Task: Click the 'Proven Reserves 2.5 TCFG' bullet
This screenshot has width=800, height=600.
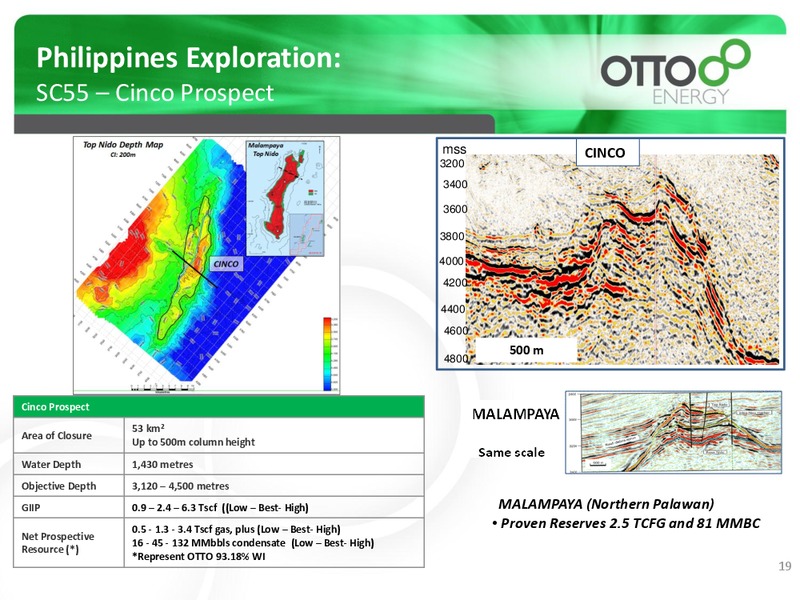Action: (626, 523)
